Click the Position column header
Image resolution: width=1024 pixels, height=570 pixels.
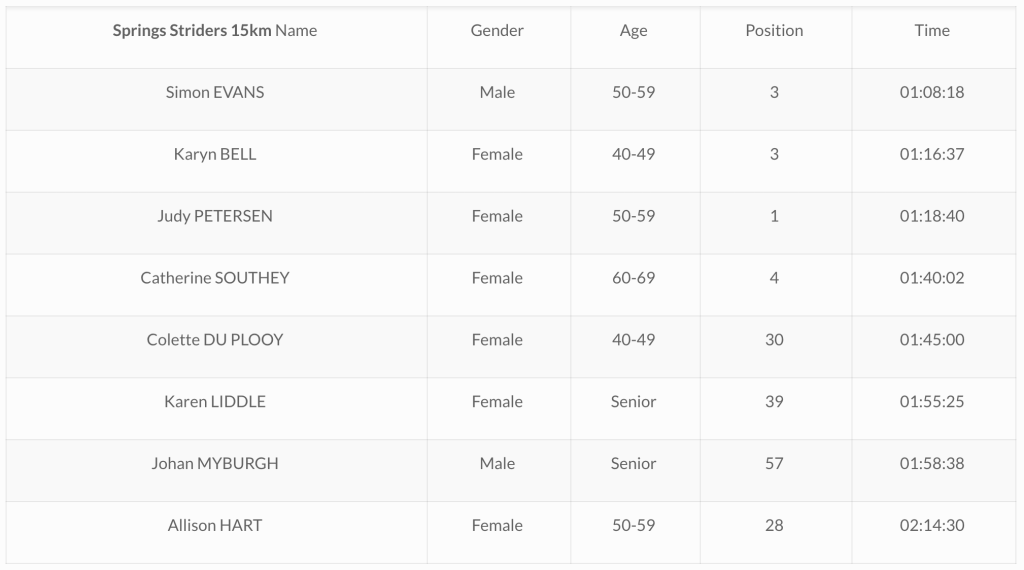(774, 30)
